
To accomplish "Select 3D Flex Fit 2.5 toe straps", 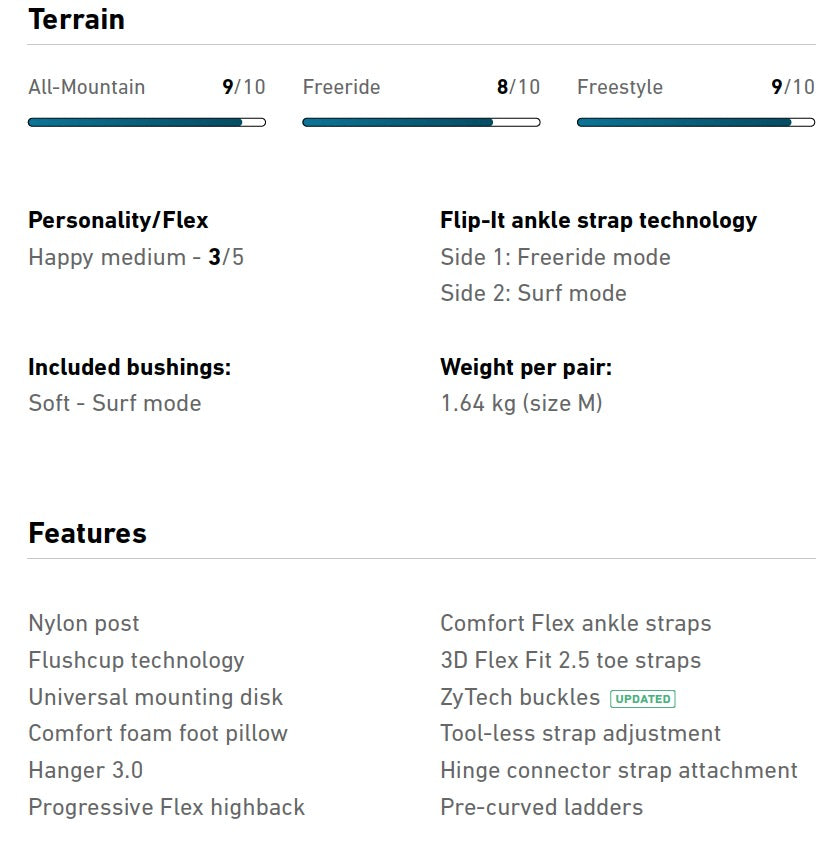I will click(x=570, y=660).
